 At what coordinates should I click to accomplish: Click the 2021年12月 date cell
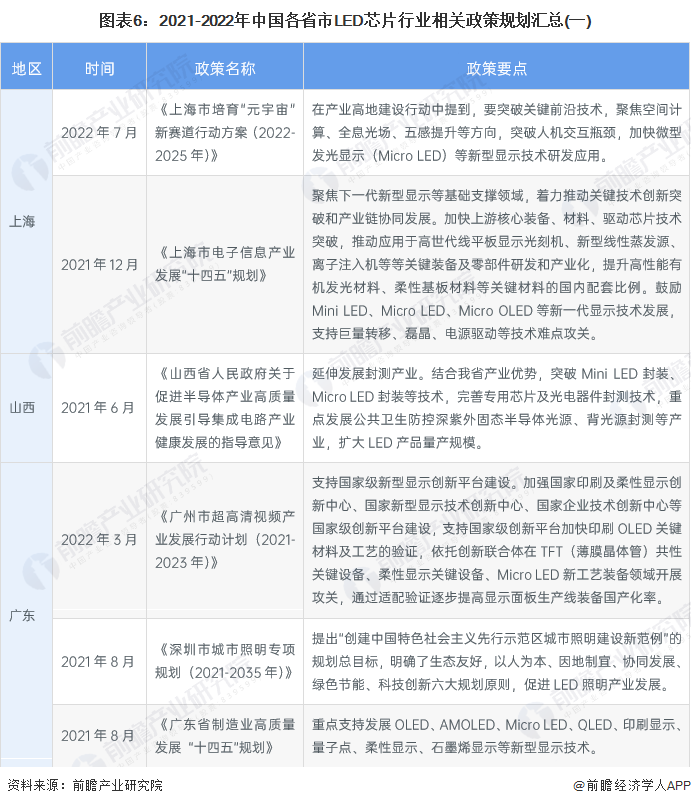99,264
